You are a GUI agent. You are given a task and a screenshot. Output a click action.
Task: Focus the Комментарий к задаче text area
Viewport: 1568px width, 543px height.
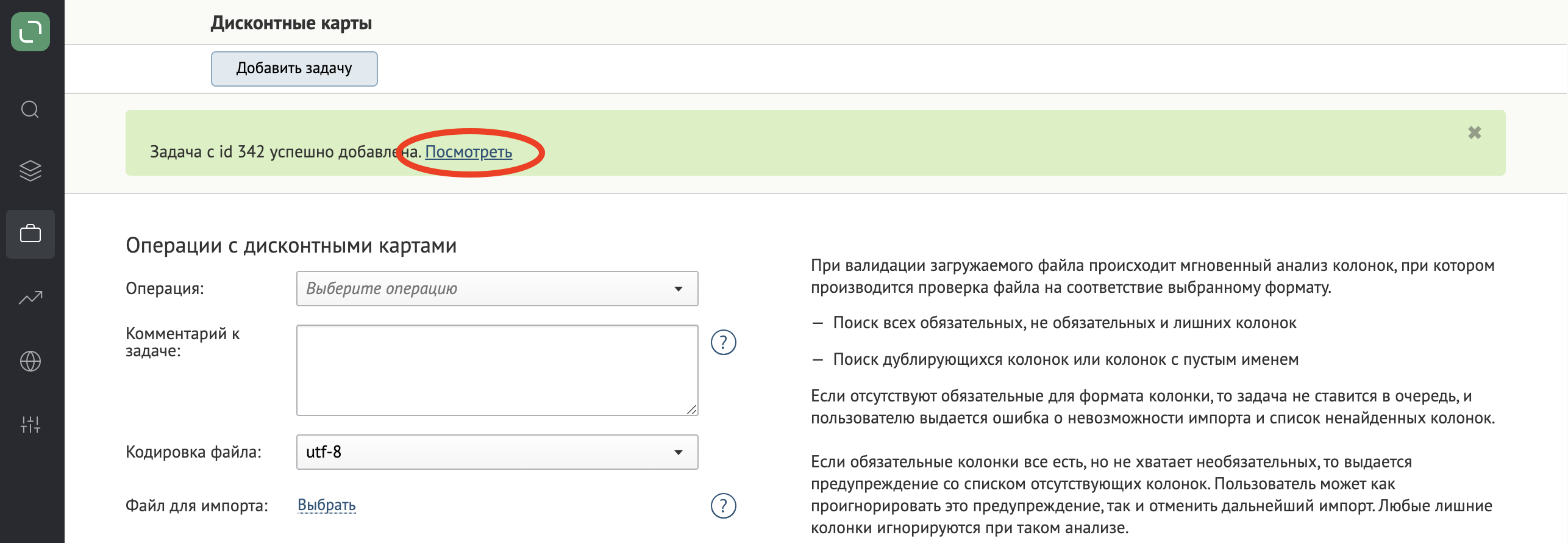[x=497, y=370]
